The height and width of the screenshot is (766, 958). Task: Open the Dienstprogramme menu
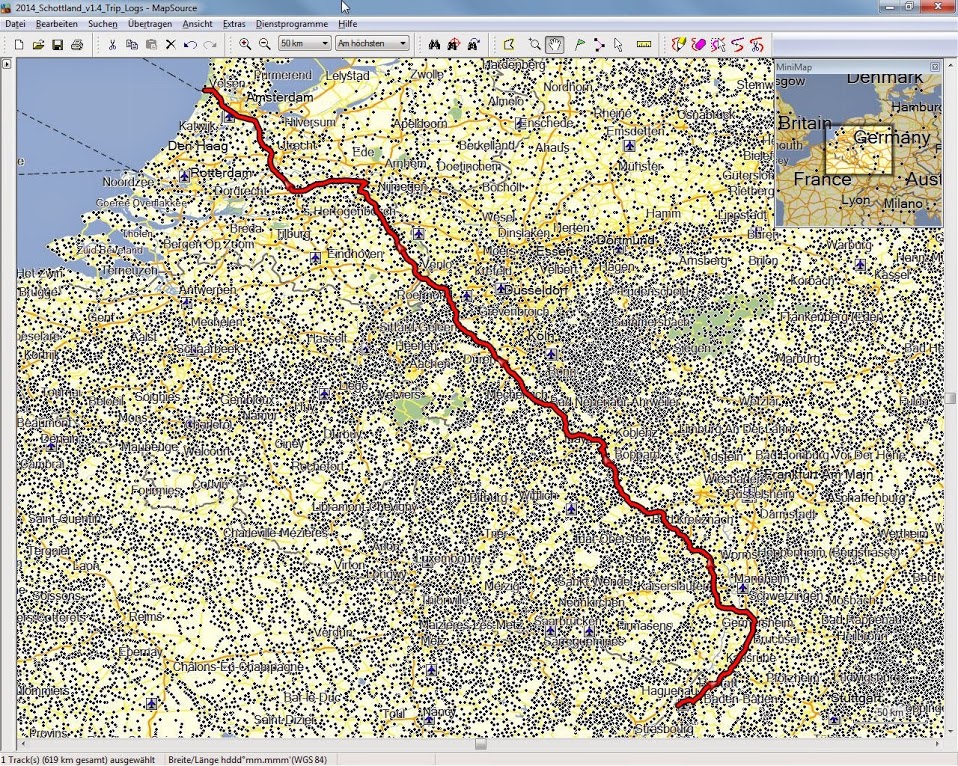coord(292,23)
